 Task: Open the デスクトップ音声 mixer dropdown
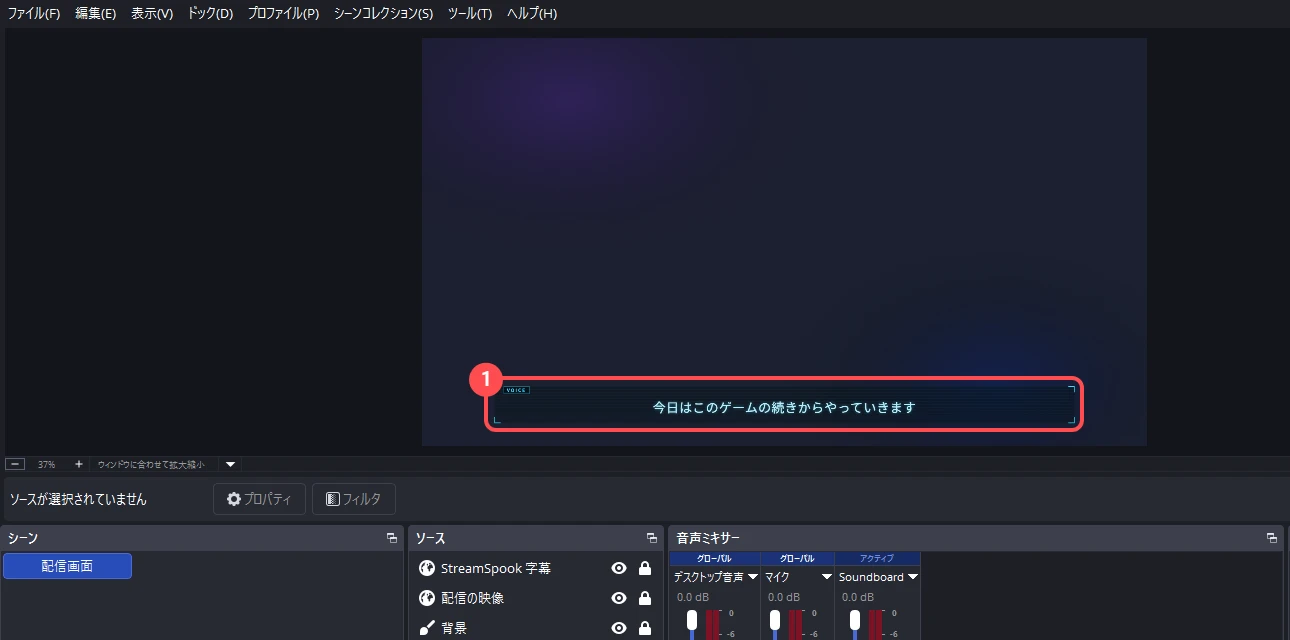(752, 577)
